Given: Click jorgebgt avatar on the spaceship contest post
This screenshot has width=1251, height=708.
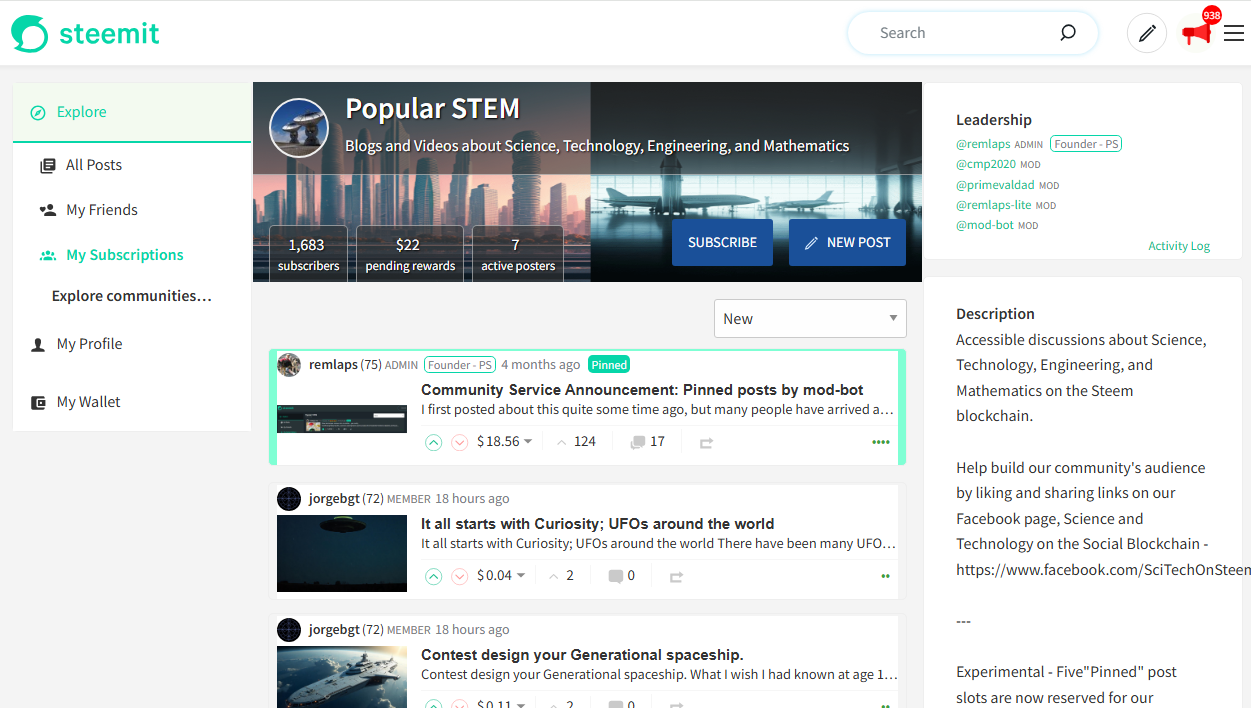Looking at the screenshot, I should coord(289,630).
